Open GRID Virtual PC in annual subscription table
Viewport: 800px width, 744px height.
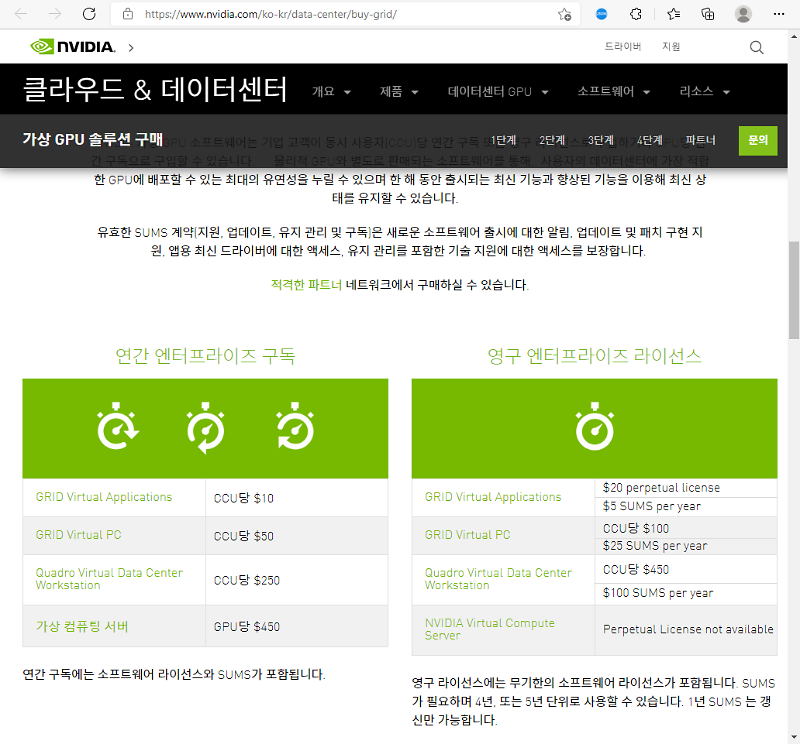point(78,535)
